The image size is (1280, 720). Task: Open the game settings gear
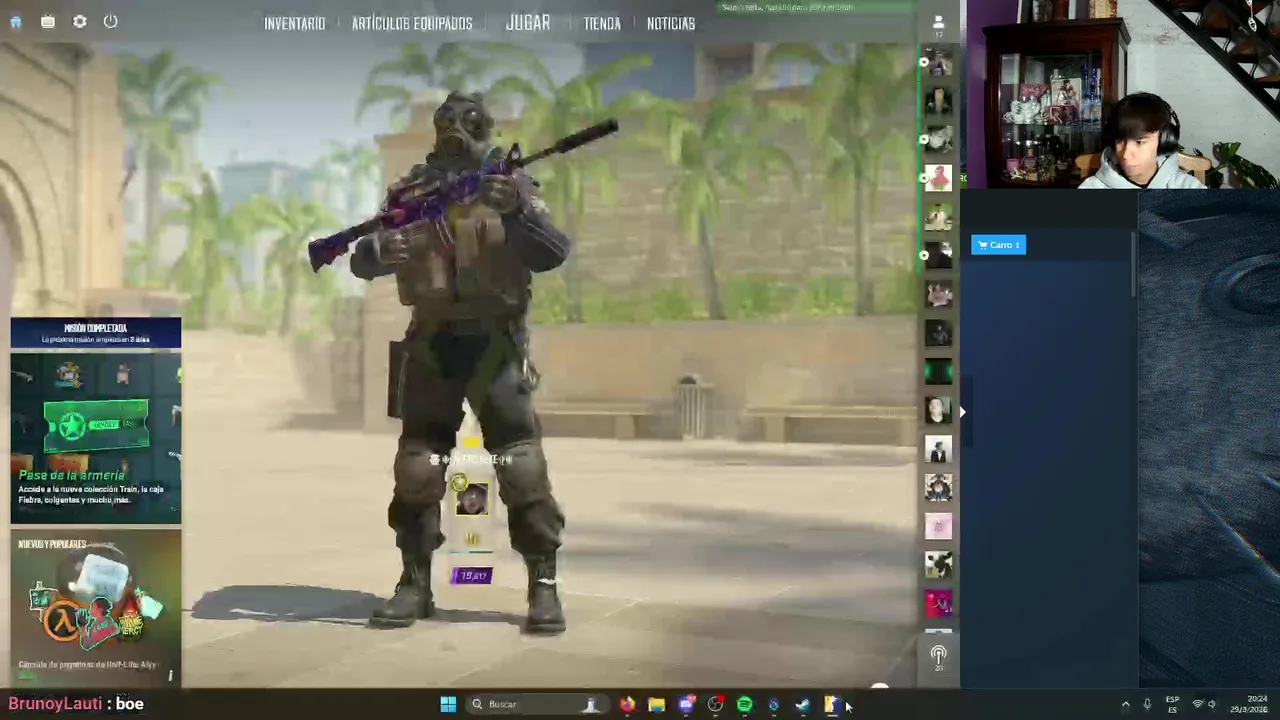coord(80,22)
